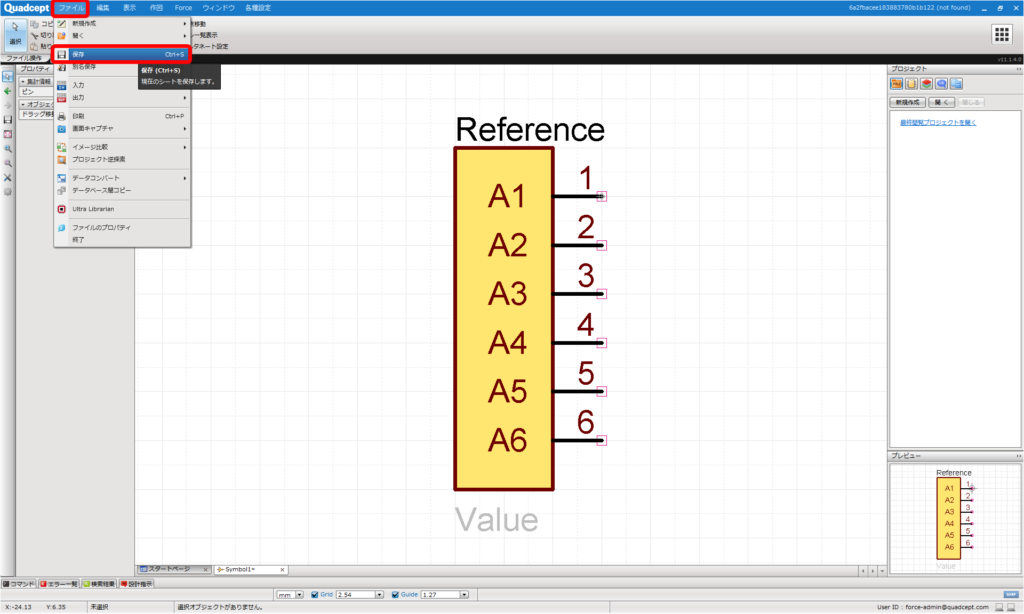The image size is (1024, 614).
Task: Open the 表示 menu
Action: pyautogui.click(x=129, y=8)
